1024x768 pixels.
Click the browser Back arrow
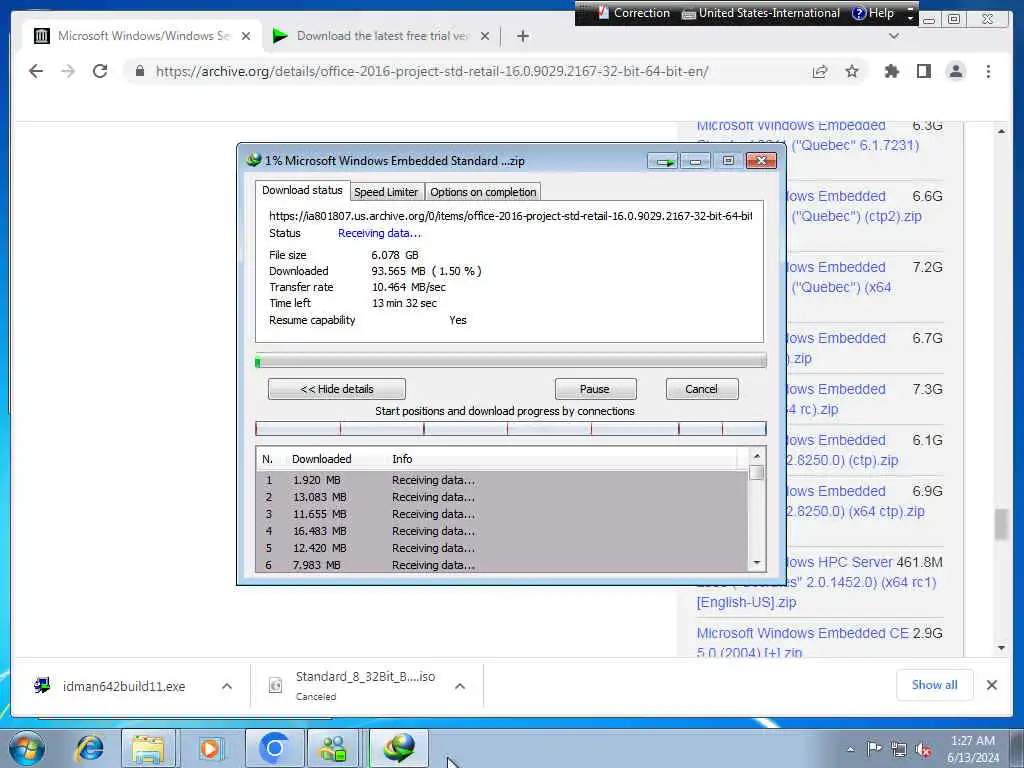click(36, 71)
